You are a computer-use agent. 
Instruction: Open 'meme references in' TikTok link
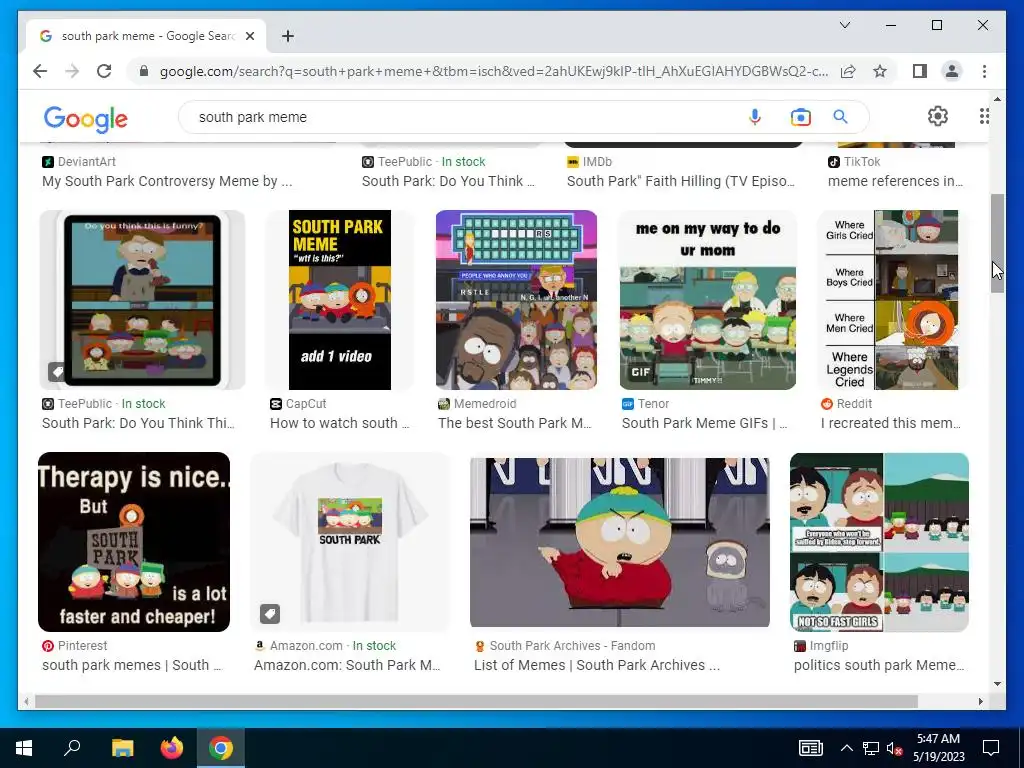pos(895,182)
